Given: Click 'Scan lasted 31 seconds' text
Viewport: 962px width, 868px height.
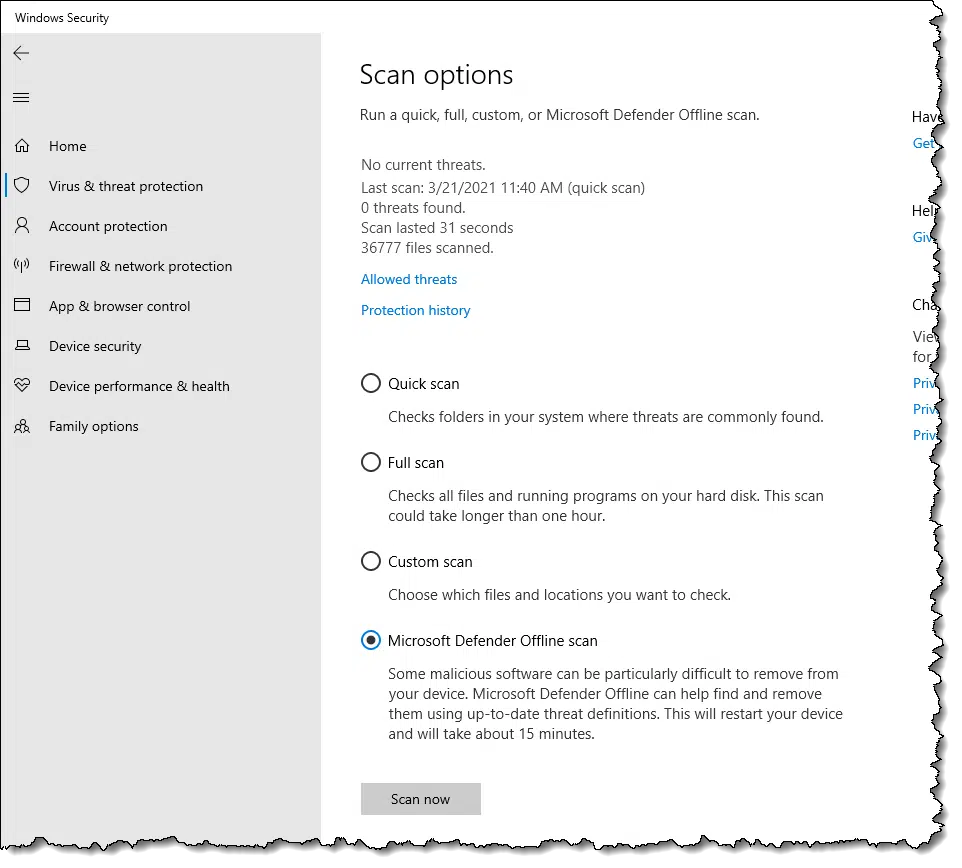Looking at the screenshot, I should coord(437,228).
